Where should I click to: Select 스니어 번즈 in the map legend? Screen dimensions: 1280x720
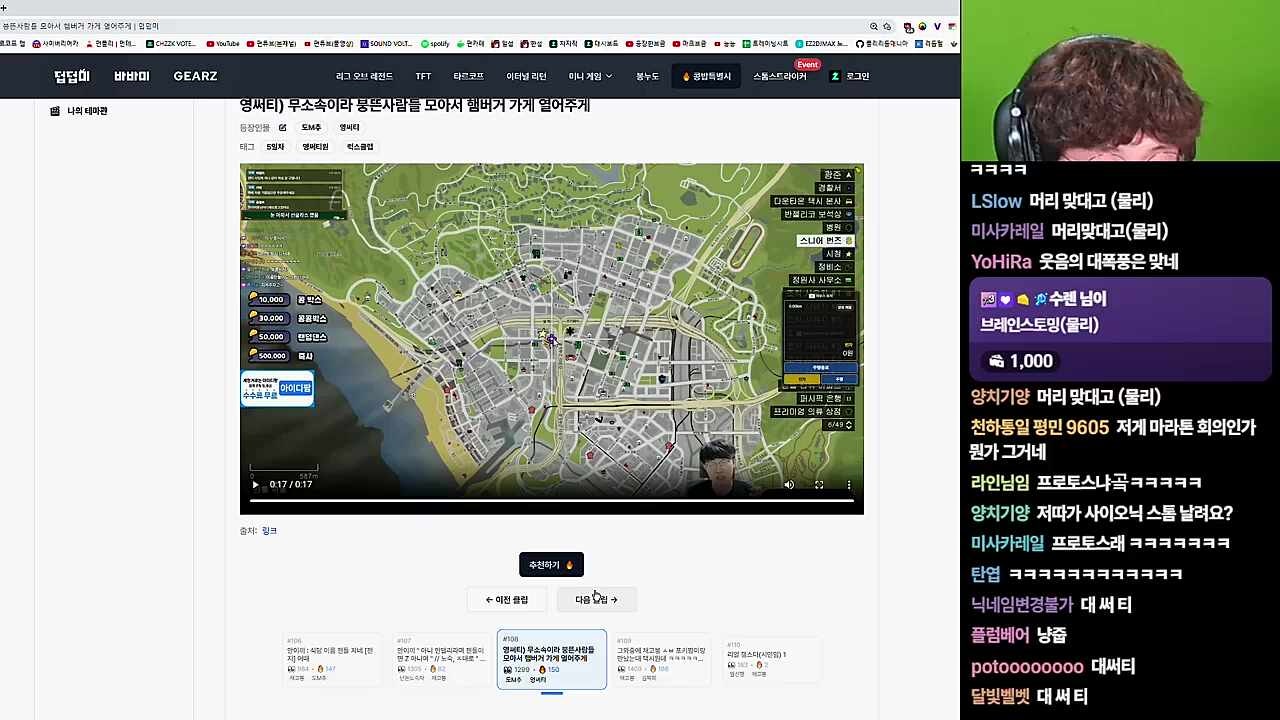825,241
